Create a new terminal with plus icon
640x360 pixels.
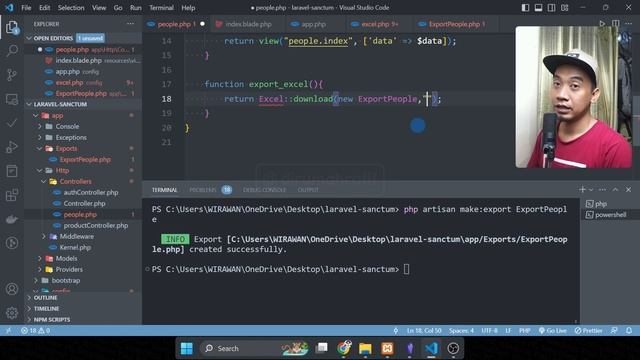click(582, 189)
